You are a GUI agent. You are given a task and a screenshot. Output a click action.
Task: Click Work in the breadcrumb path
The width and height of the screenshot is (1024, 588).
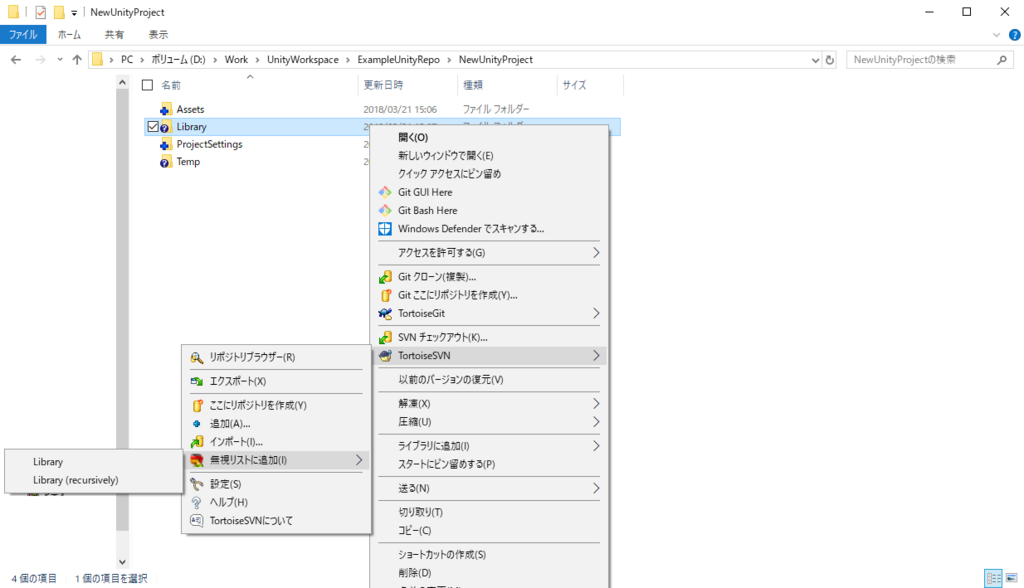236,59
